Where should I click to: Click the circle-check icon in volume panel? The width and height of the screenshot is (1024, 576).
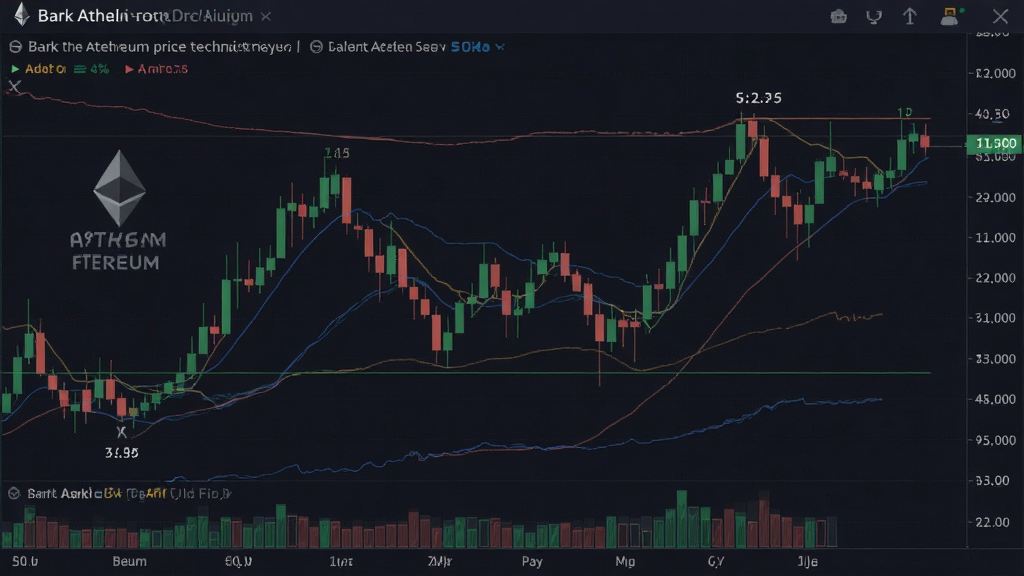(x=14, y=493)
